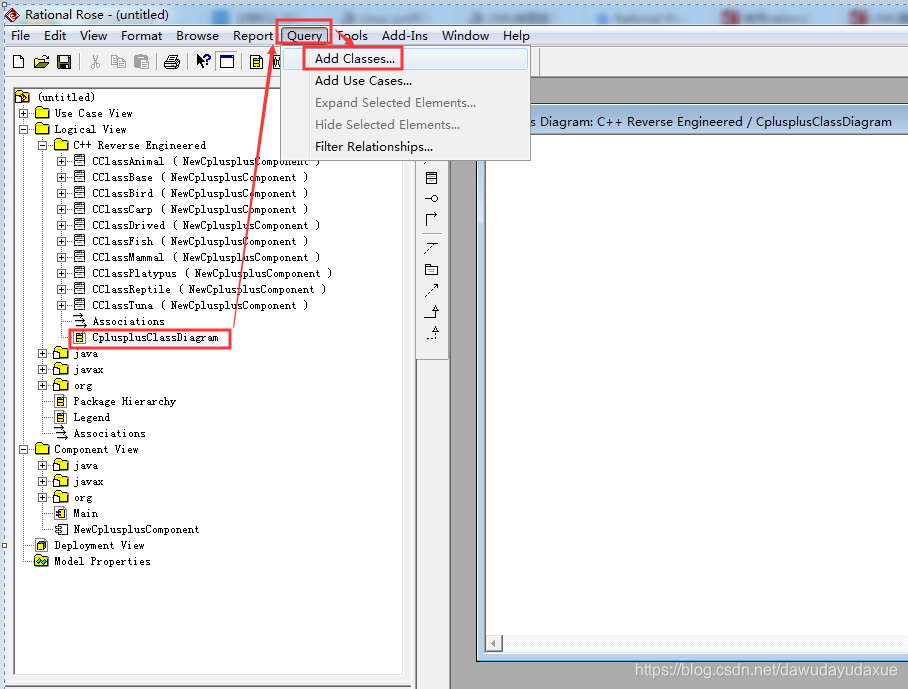Viewport: 908px width, 689px height.
Task: Choose Filter Relationships... menu entry
Action: 405,146
